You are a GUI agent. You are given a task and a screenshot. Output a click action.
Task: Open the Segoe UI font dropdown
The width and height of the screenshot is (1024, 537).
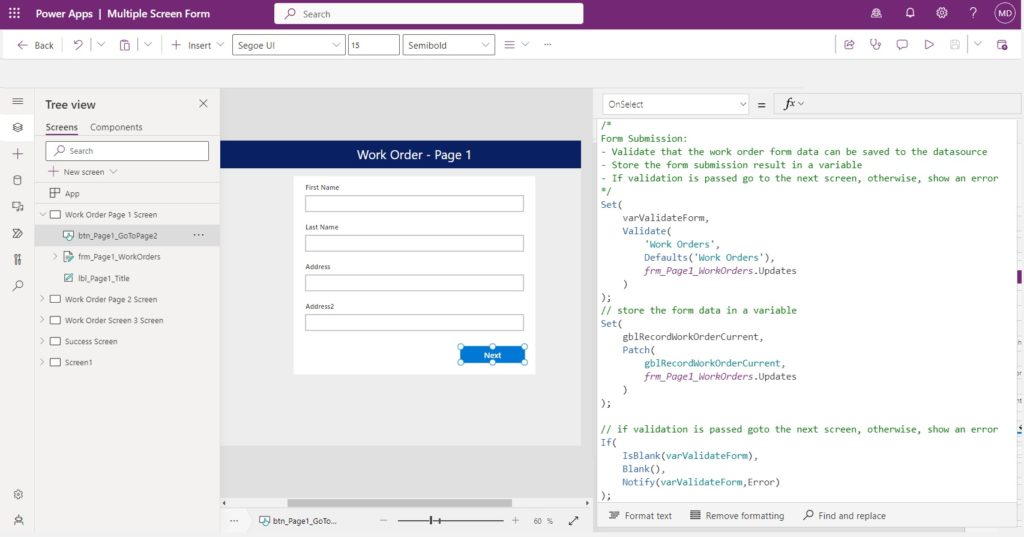(288, 45)
